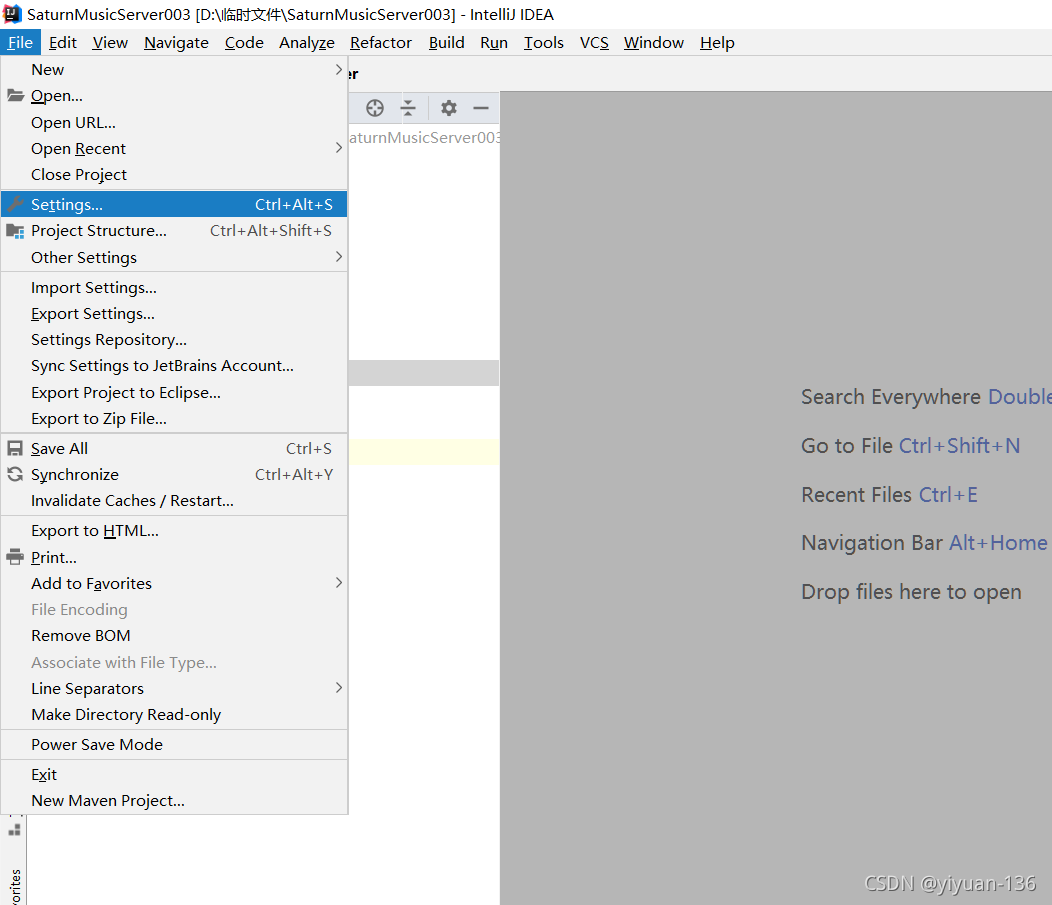Select Make Directory Read-only
Image resolution: width=1052 pixels, height=905 pixels.
point(174,714)
